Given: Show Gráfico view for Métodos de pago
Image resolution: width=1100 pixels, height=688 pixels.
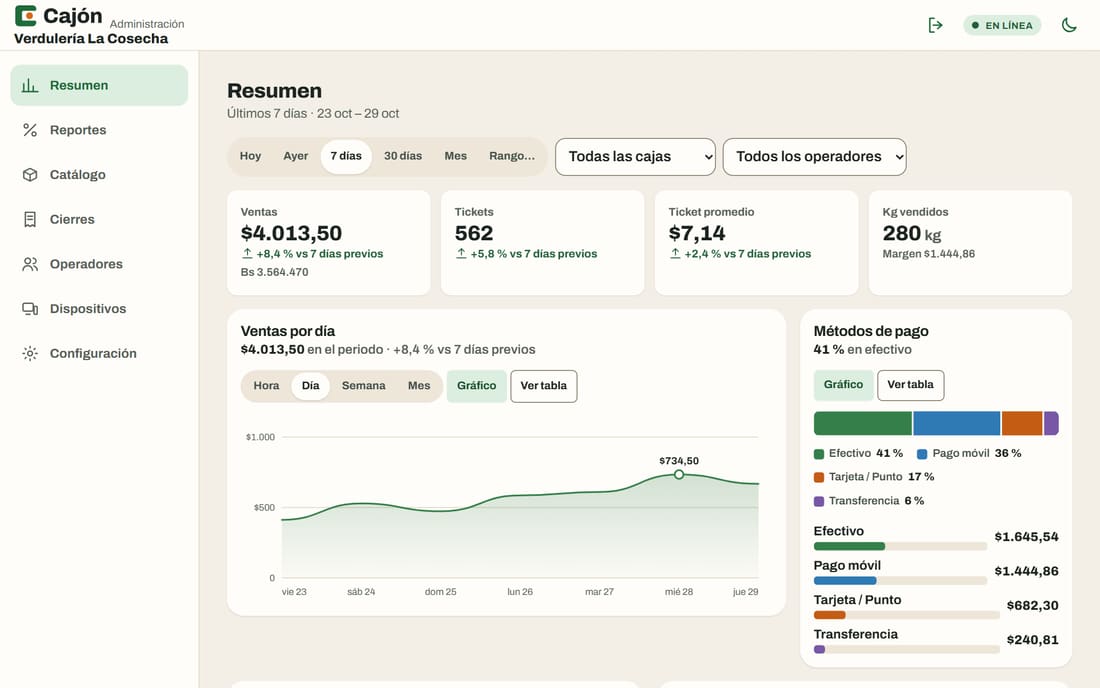Looking at the screenshot, I should tap(843, 384).
